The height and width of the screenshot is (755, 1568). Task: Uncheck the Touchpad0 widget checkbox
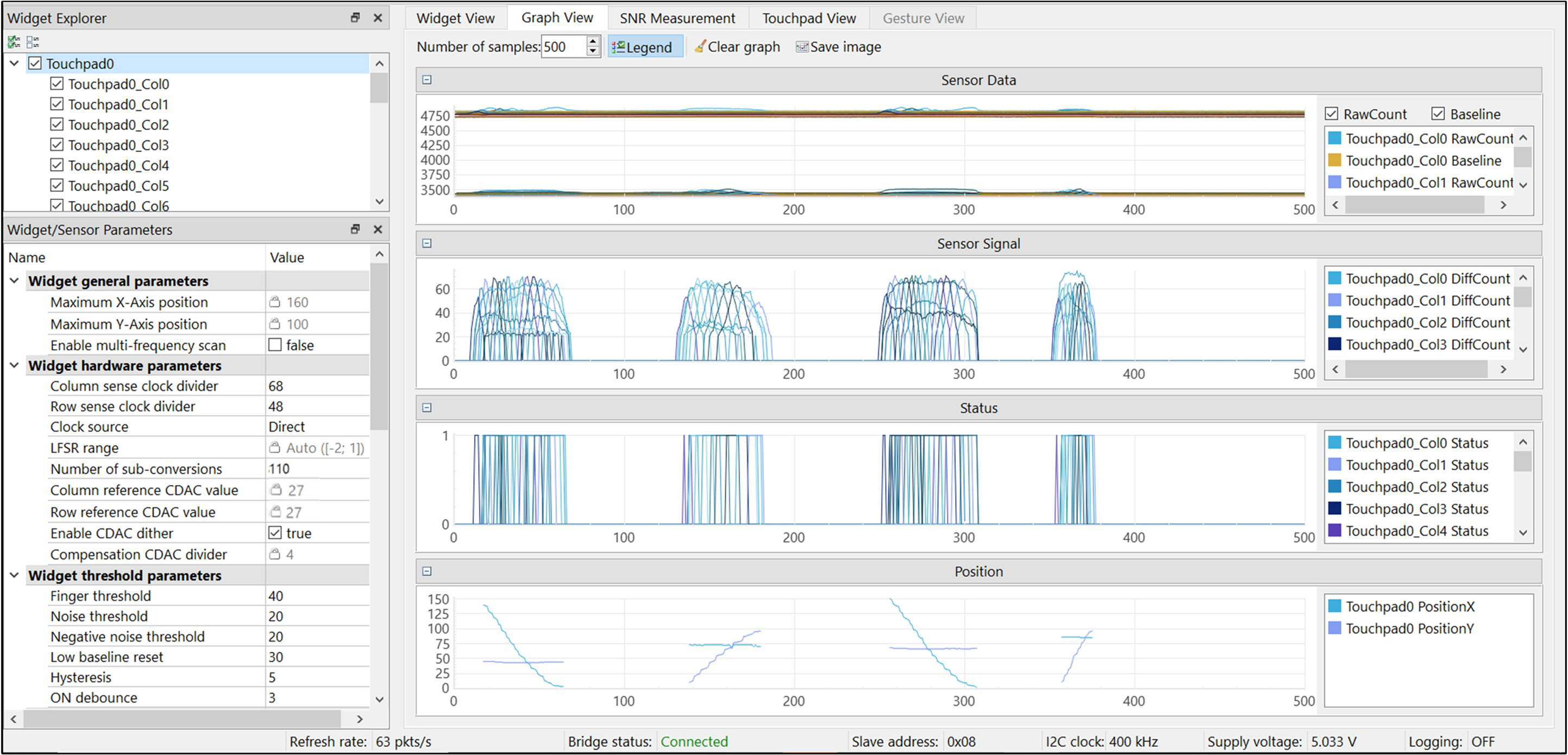[35, 63]
